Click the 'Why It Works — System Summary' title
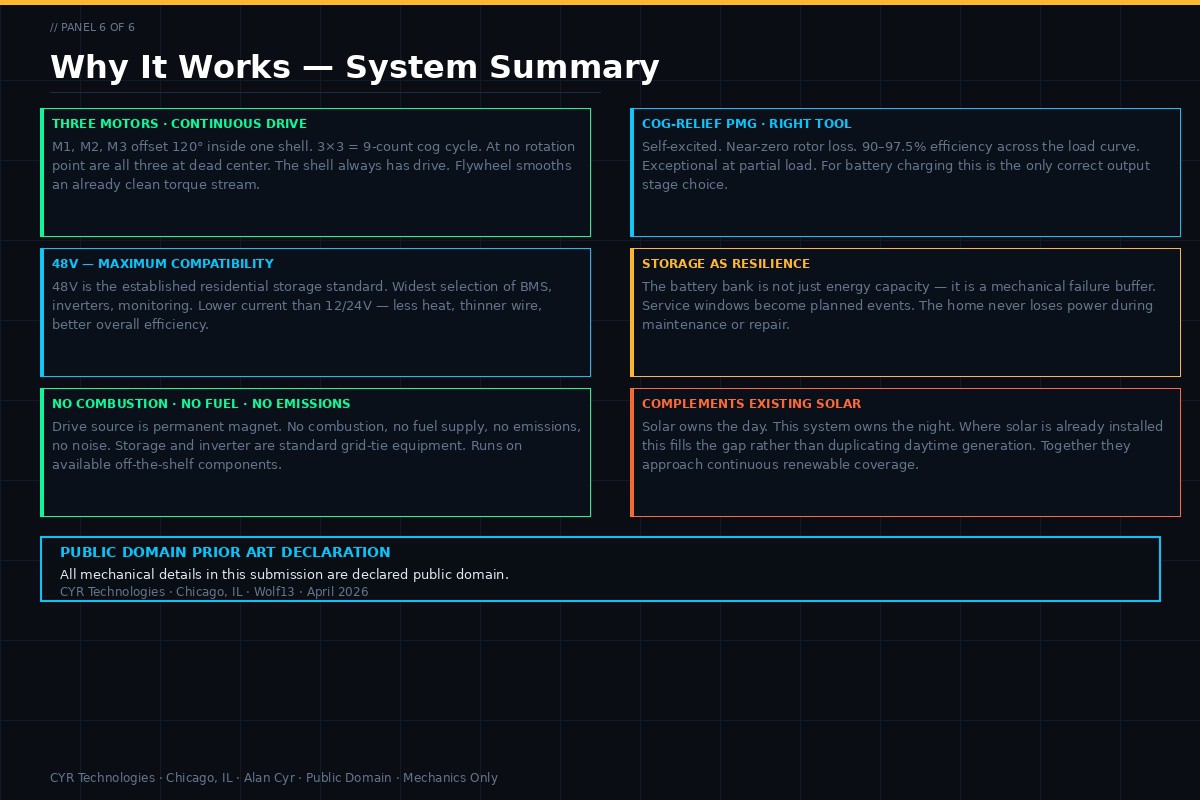 [354, 67]
